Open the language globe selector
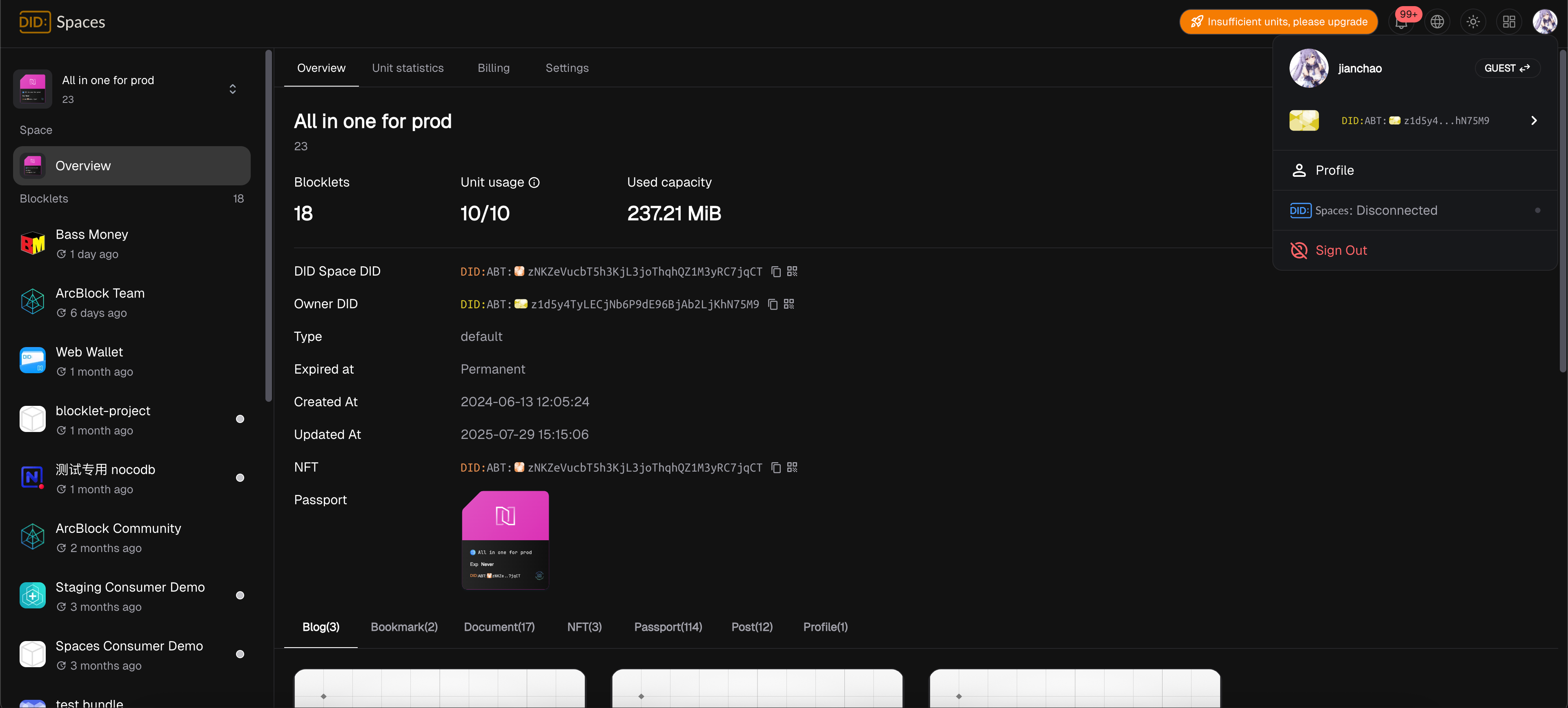 coord(1437,22)
